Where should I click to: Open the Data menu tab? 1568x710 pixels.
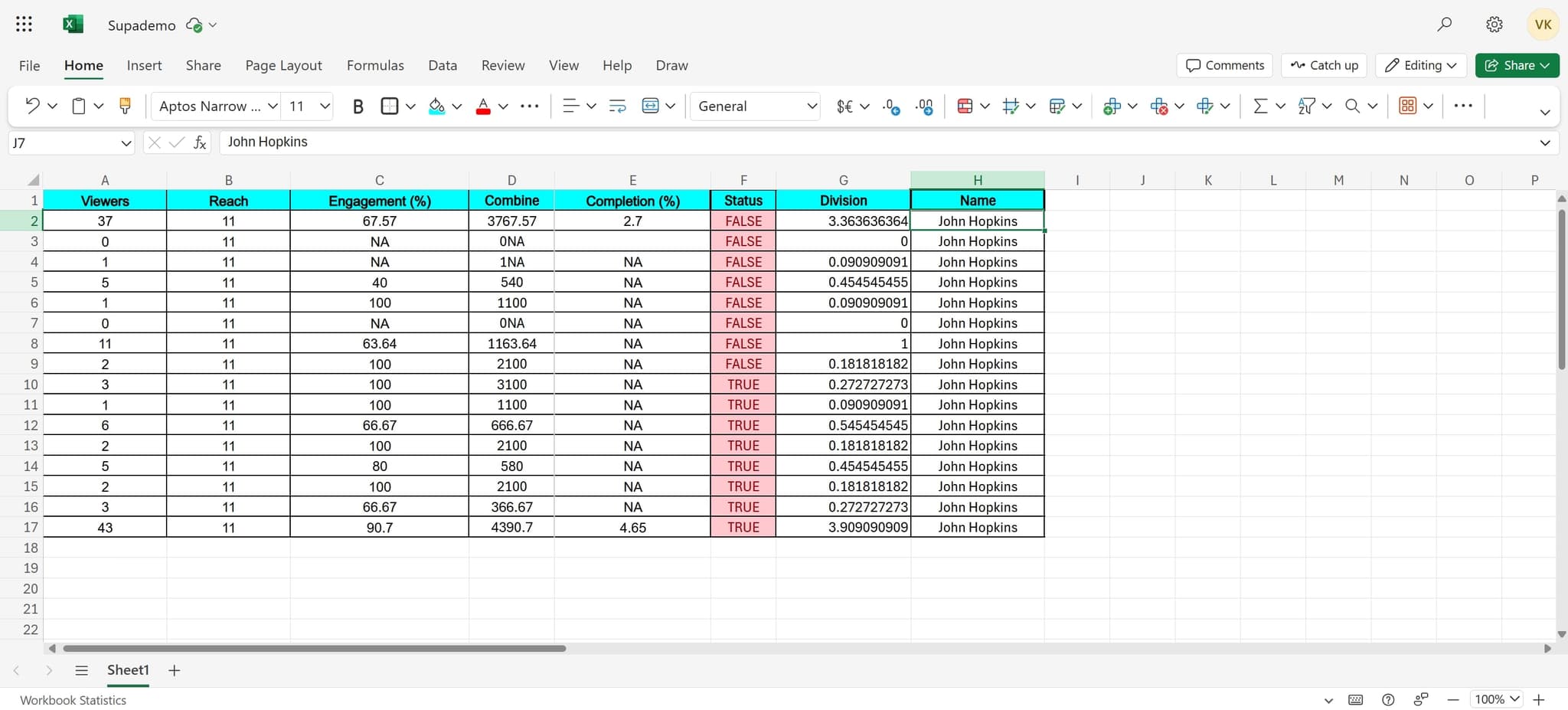443,65
